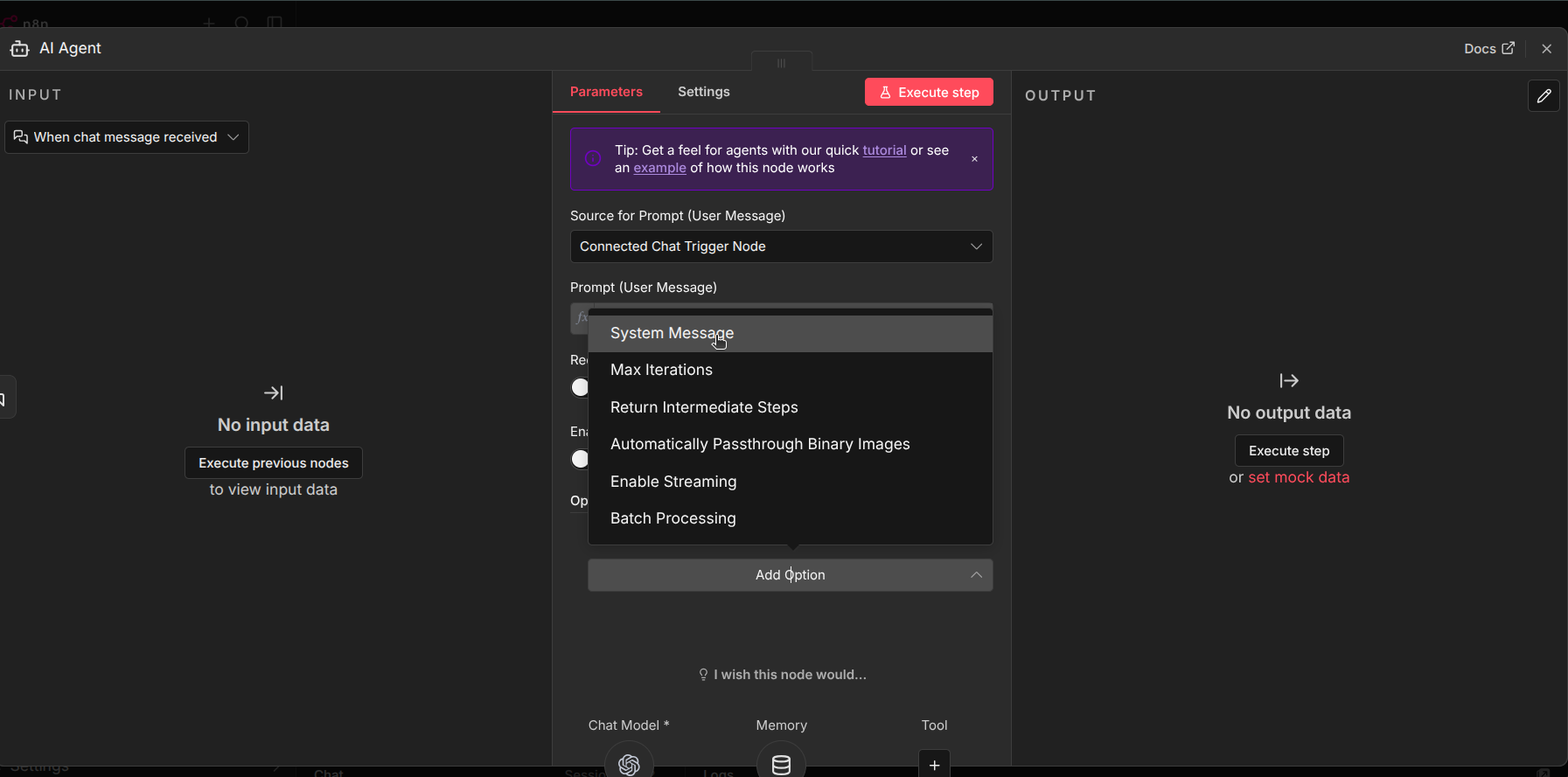Switch to the Settings tab
This screenshot has width=1568, height=777.
coord(703,92)
